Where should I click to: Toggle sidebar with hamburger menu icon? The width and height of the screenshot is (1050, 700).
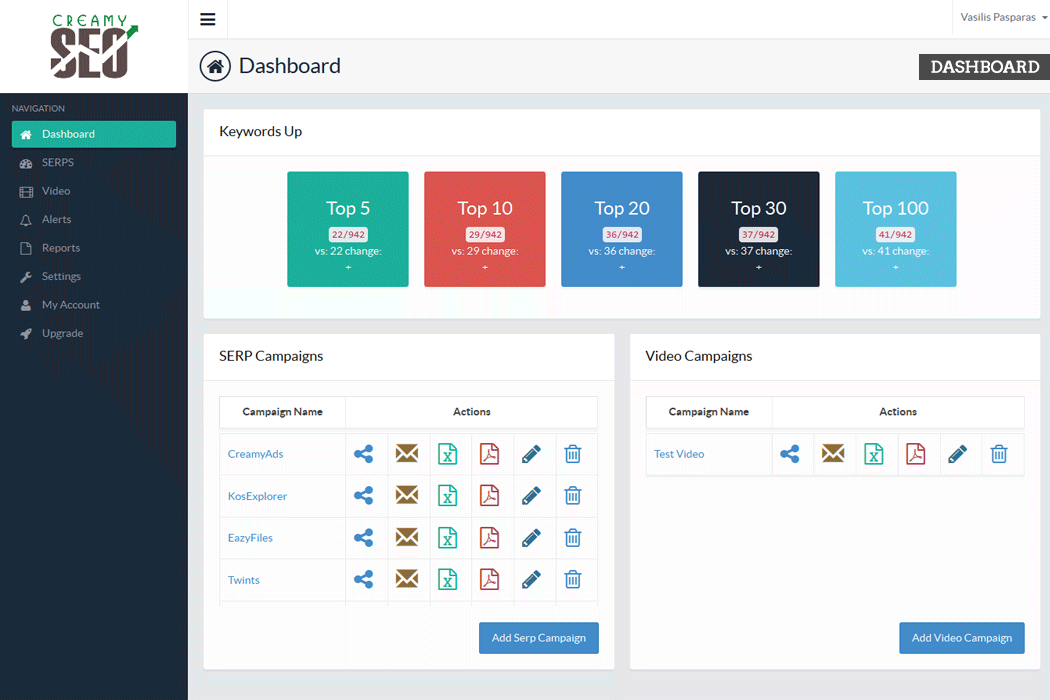pyautogui.click(x=208, y=19)
